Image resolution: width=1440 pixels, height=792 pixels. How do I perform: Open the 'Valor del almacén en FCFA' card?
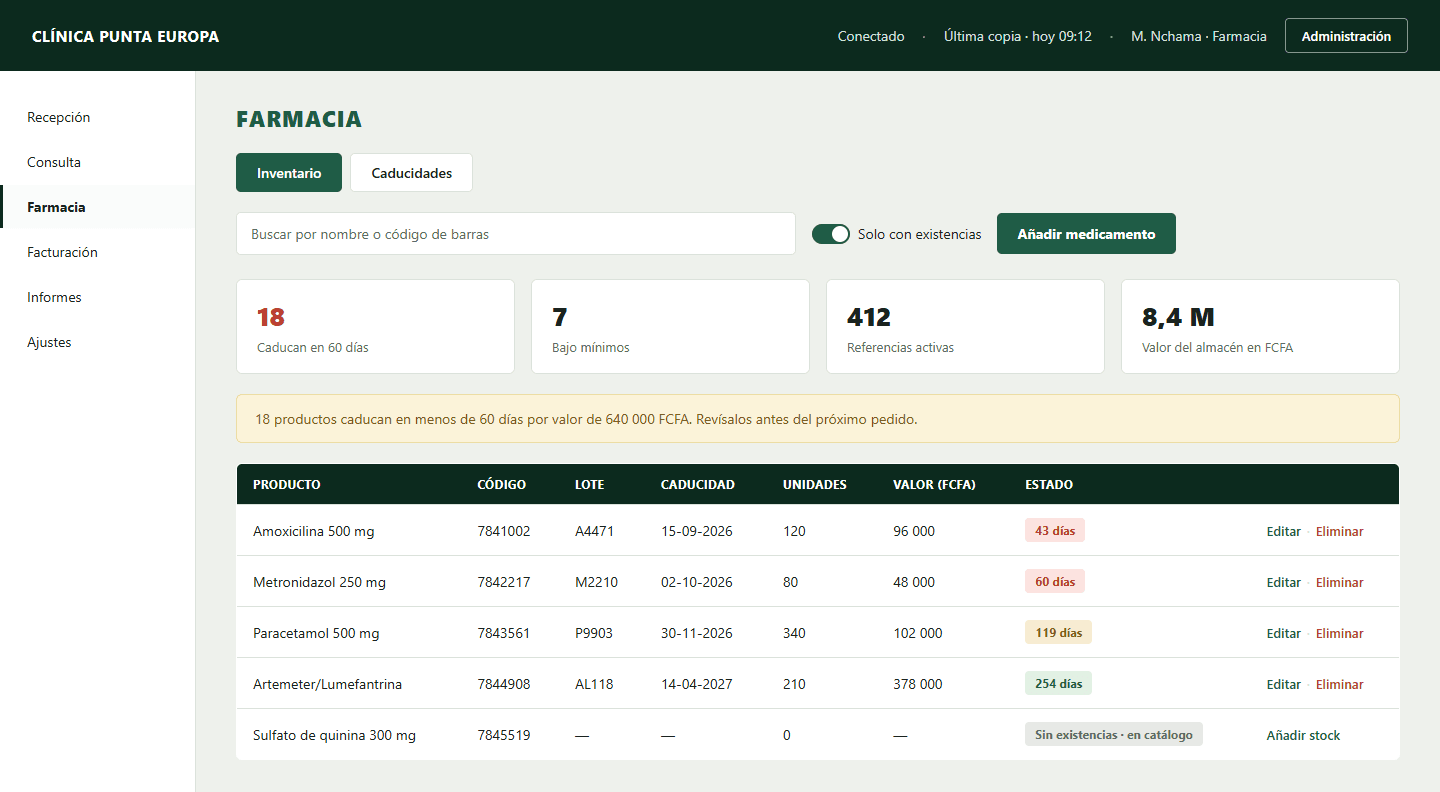click(1260, 326)
